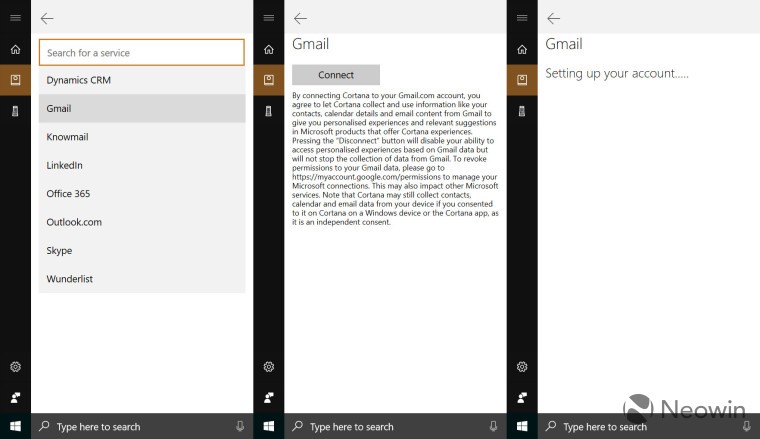760x439 pixels.
Task: Open Settings gear in the service list panel sidebar
Action: pyautogui.click(x=15, y=367)
